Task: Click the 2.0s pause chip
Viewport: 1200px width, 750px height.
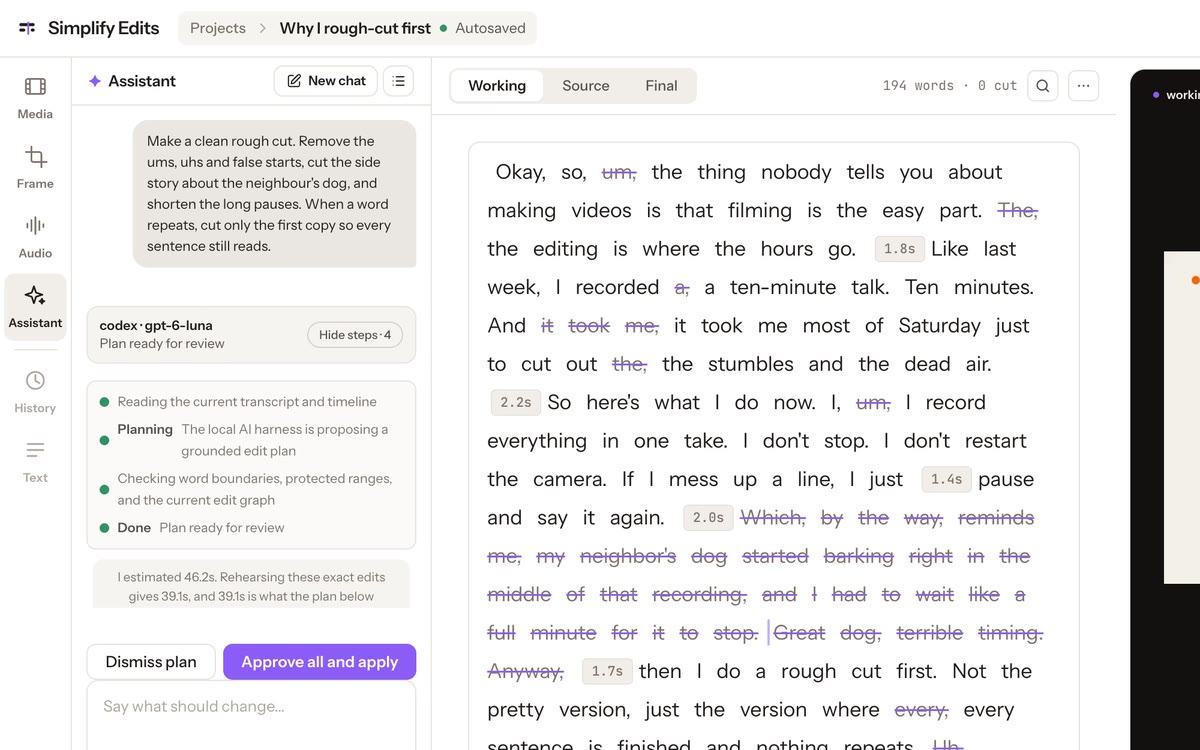Action: (x=708, y=518)
